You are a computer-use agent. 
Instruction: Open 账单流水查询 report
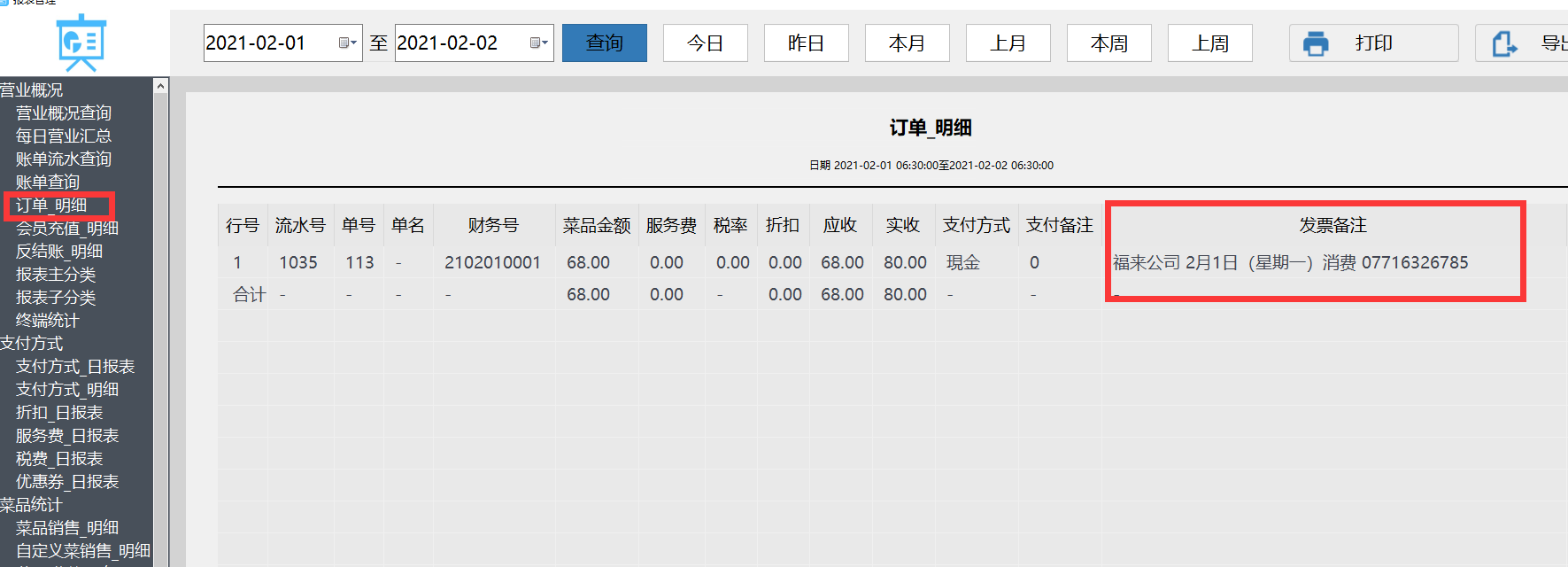click(x=64, y=159)
